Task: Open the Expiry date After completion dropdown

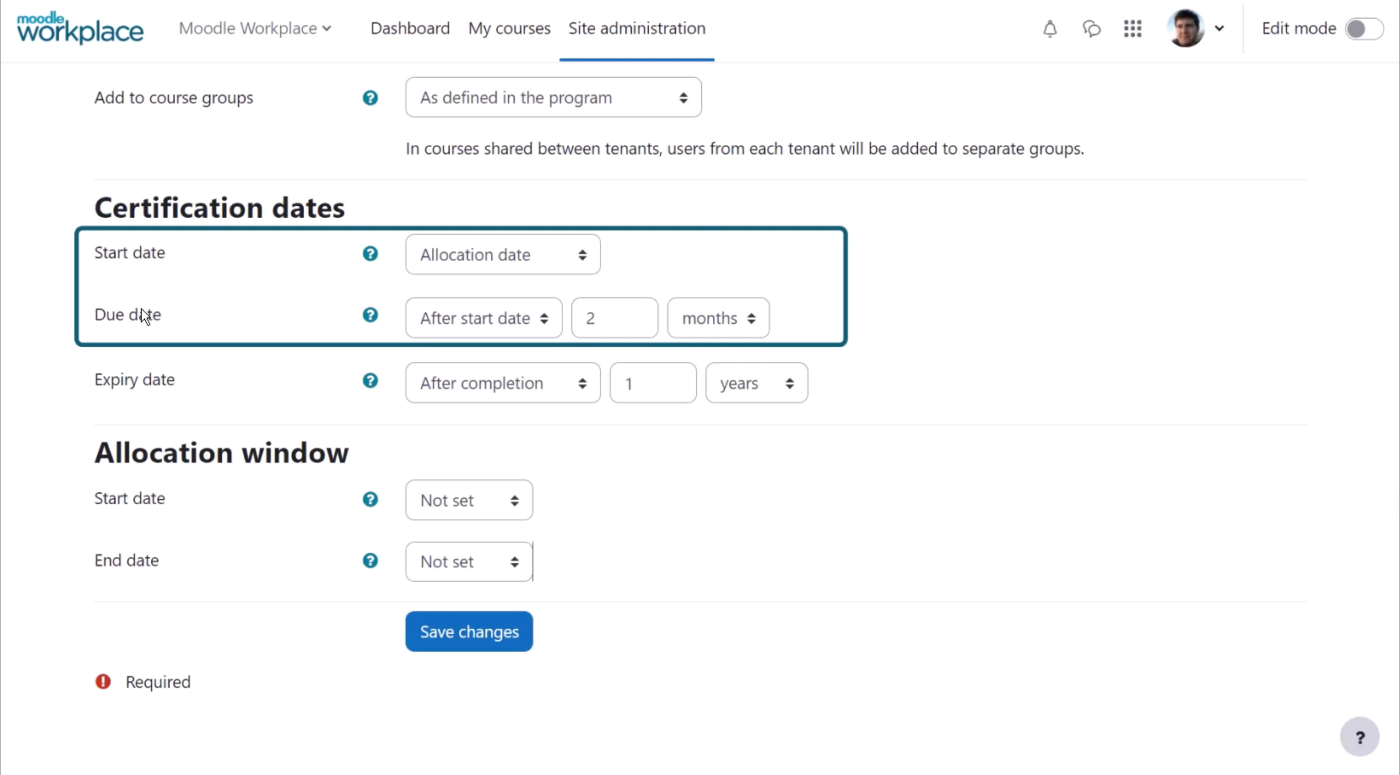Action: pos(502,382)
